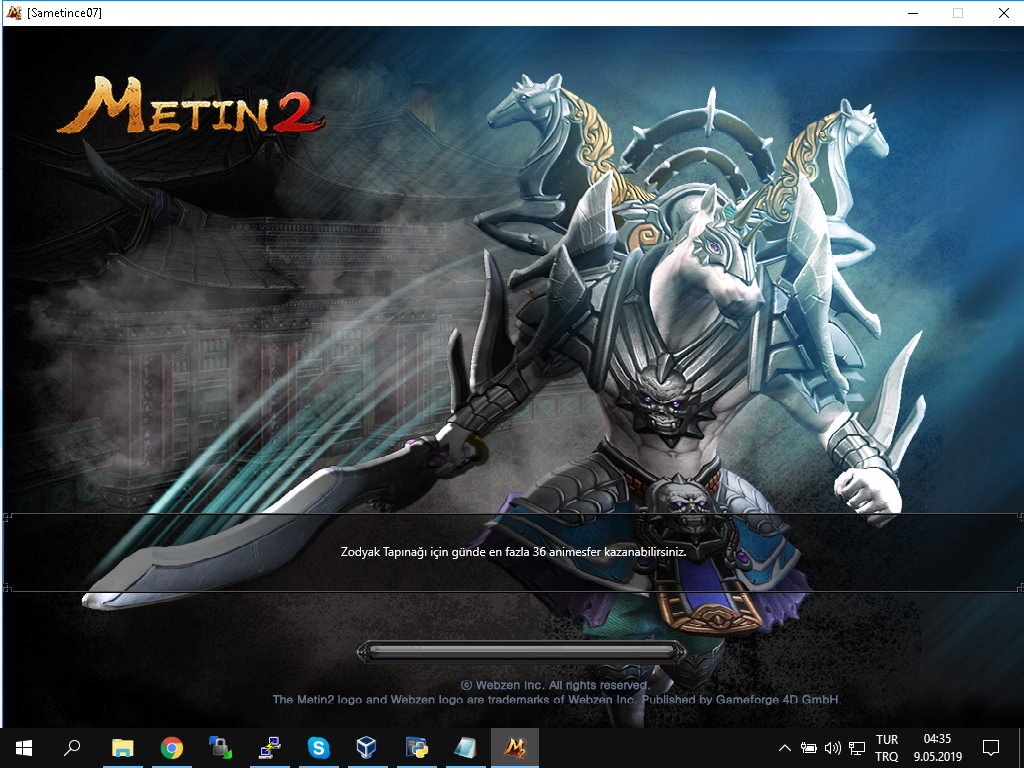
Task: Click the Webzen Inc. copyright line
Action: pos(555,685)
